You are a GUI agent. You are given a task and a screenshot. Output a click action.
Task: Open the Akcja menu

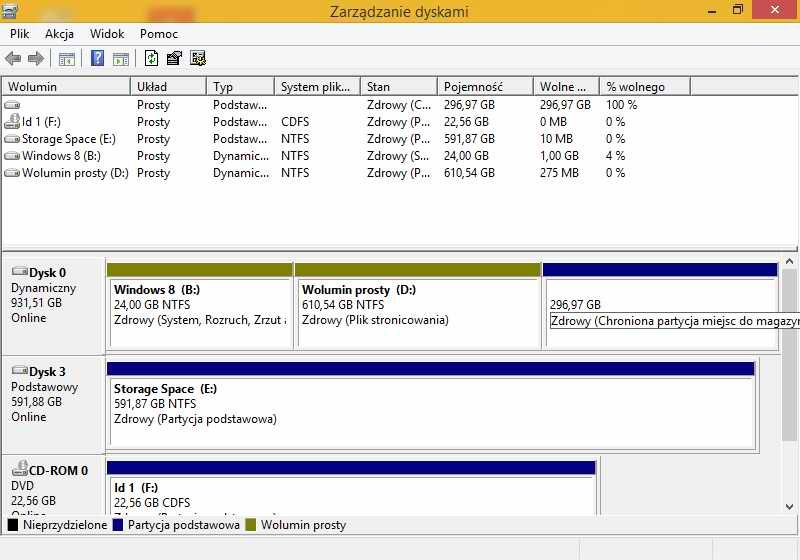[59, 34]
